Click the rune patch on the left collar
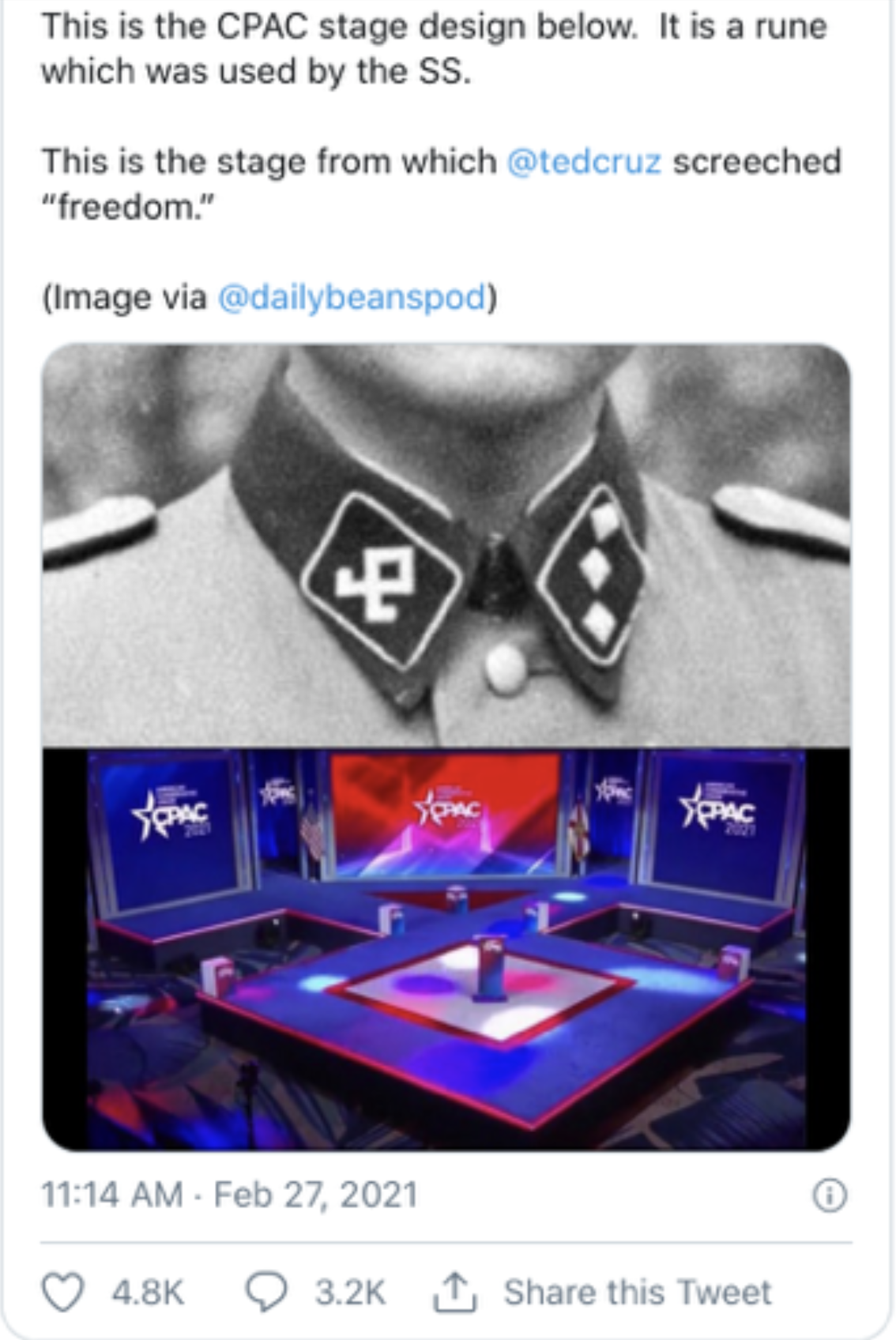The height and width of the screenshot is (1340, 896). point(381,582)
